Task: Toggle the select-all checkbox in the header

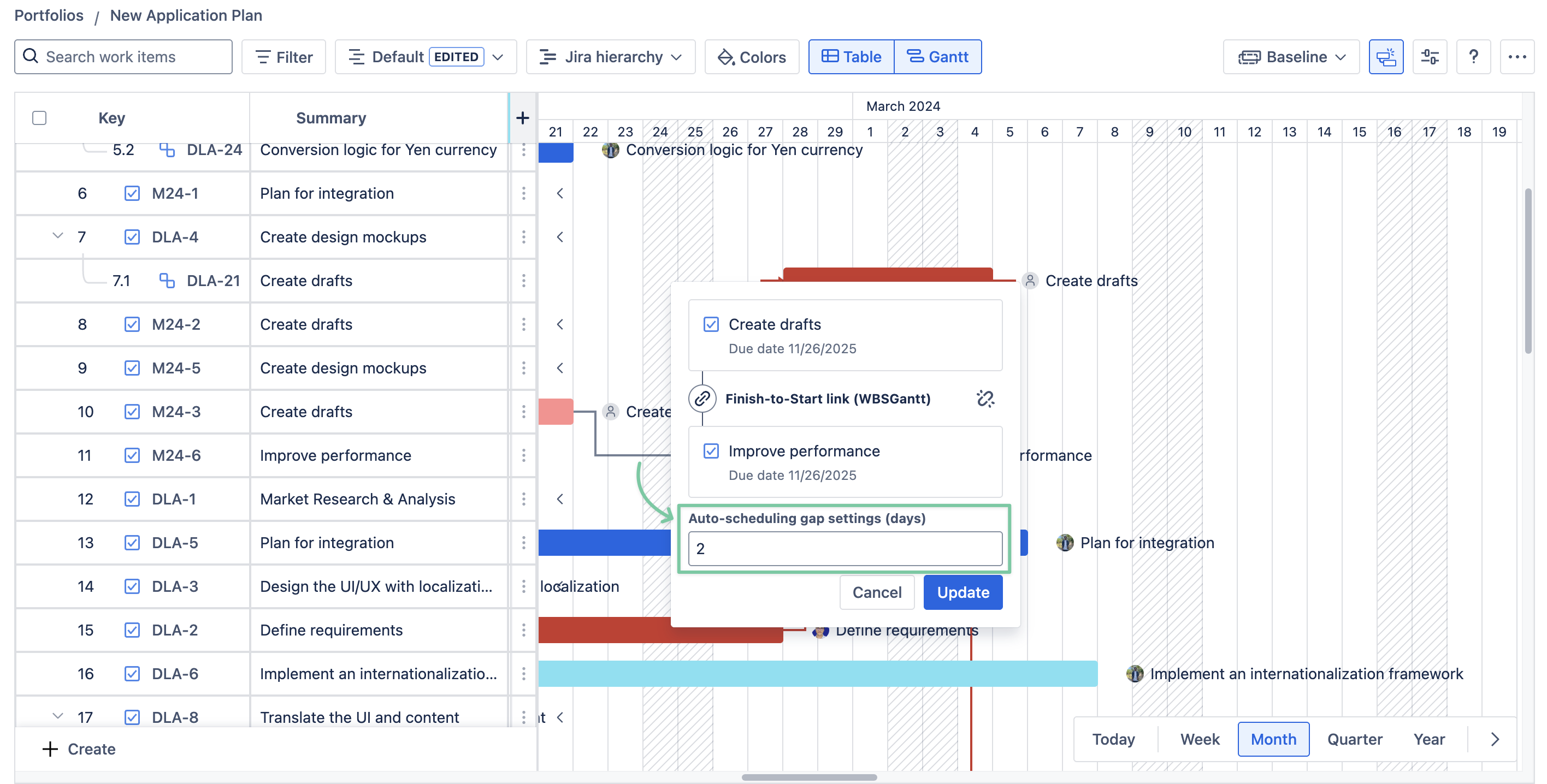Action: tap(40, 118)
